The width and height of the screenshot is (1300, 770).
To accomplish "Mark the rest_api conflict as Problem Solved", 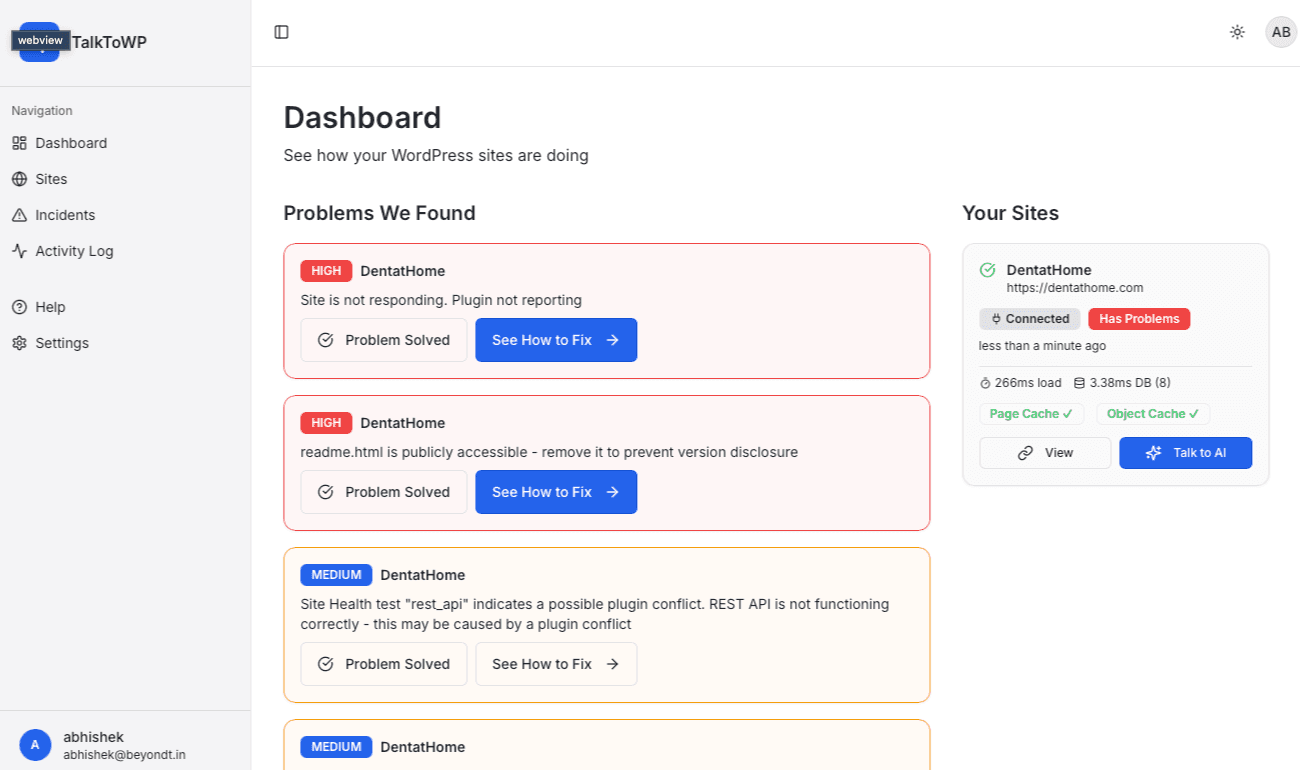I will 383,663.
